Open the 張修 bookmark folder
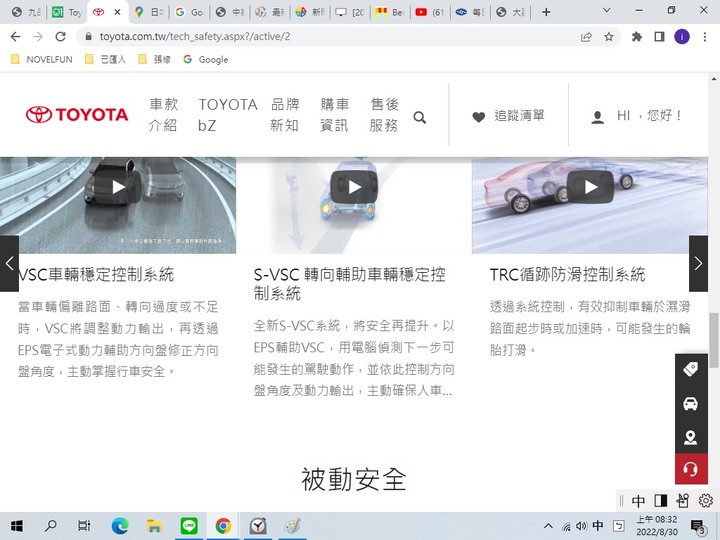This screenshot has height=540, width=720. tap(155, 59)
